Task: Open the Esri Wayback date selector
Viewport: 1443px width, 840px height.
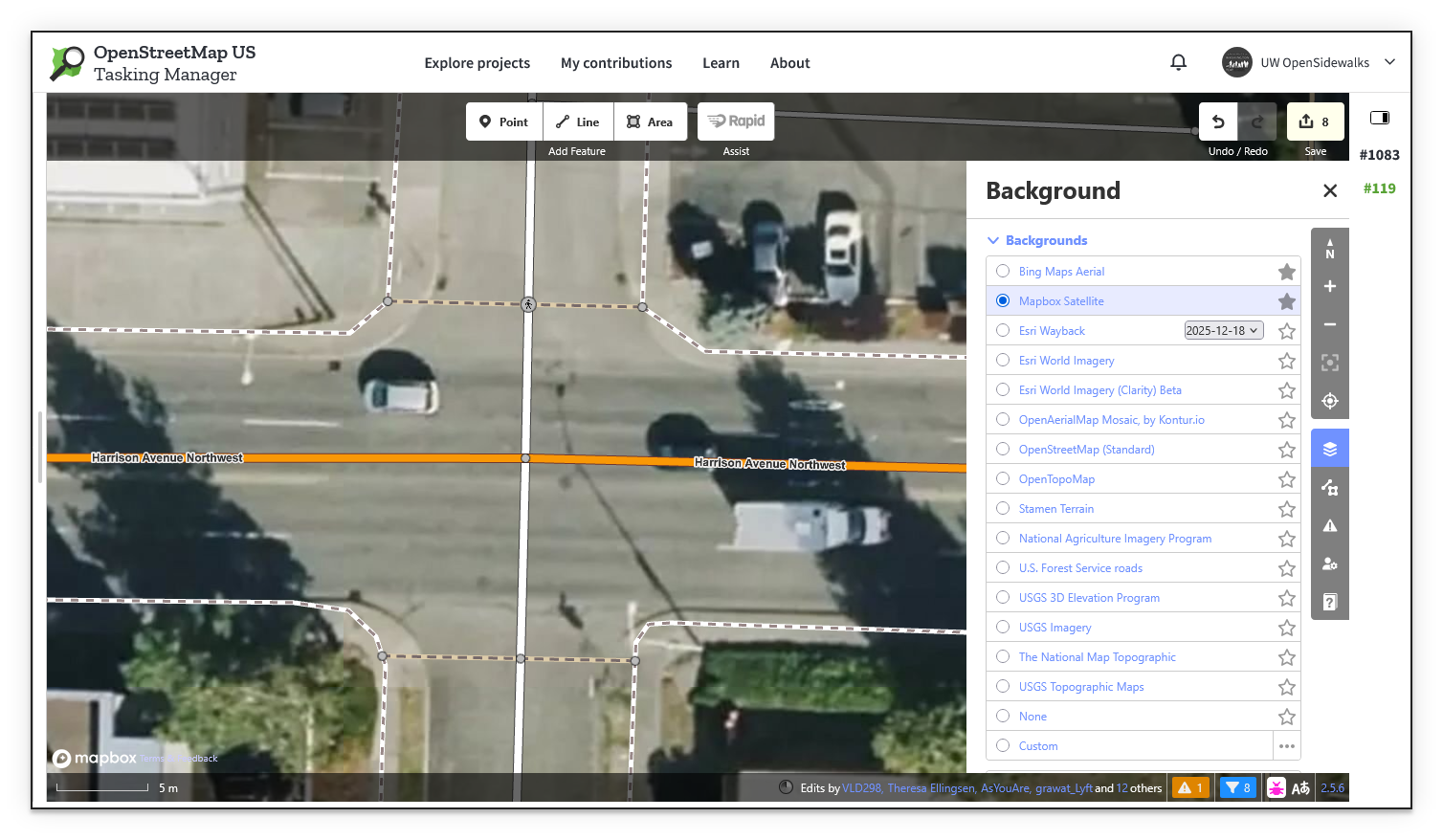Action: tap(1223, 329)
